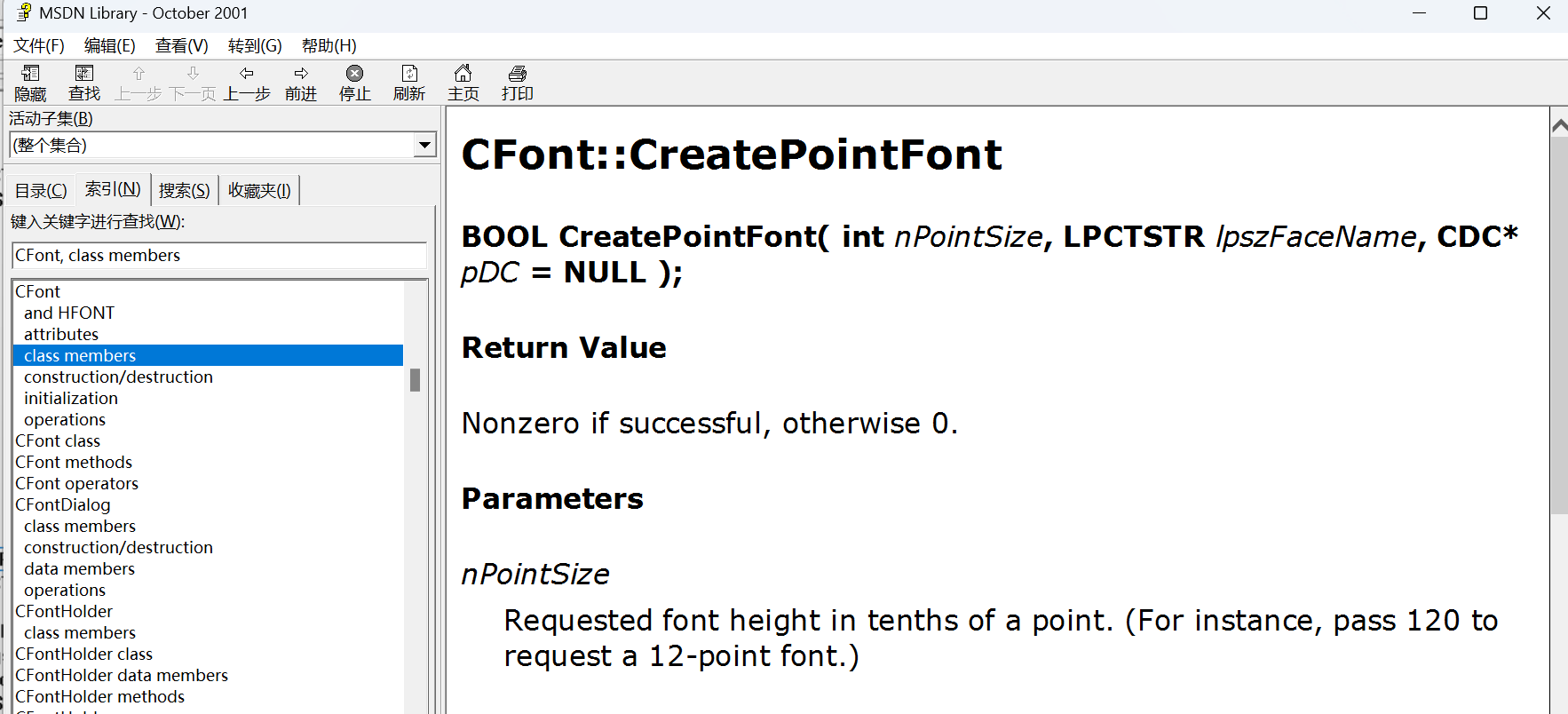Open the 文件(F) menu
1568x714 pixels.
click(x=39, y=45)
